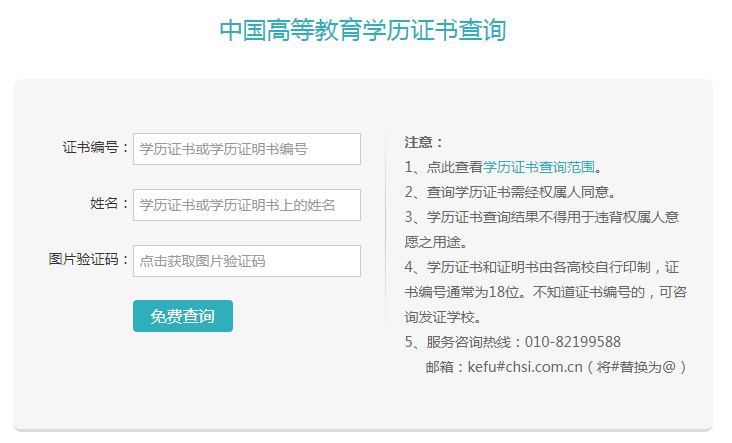Click the 图片验证码 label
The height and width of the screenshot is (443, 732).
[x=88, y=260]
